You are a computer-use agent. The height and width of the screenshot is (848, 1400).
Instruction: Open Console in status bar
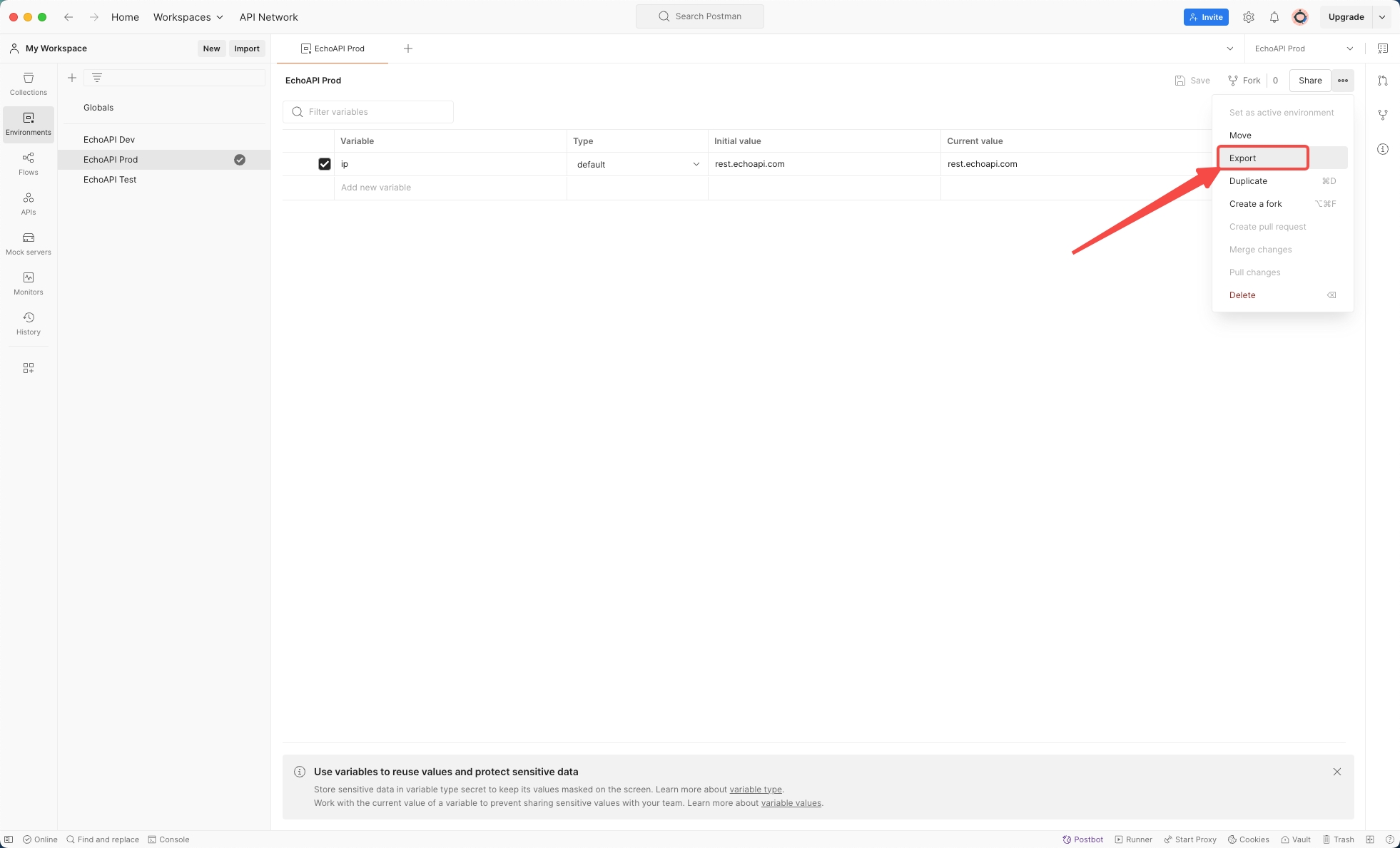168,839
